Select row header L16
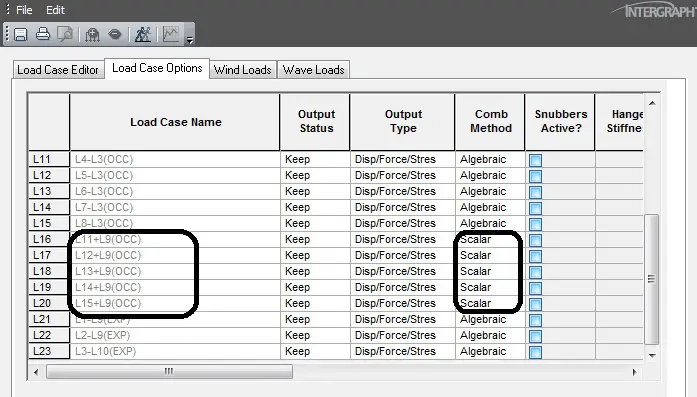 pyautogui.click(x=49, y=239)
